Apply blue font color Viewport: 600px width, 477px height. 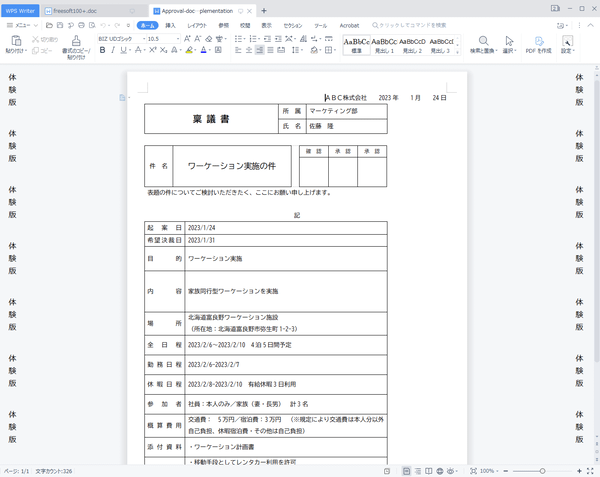(x=204, y=50)
